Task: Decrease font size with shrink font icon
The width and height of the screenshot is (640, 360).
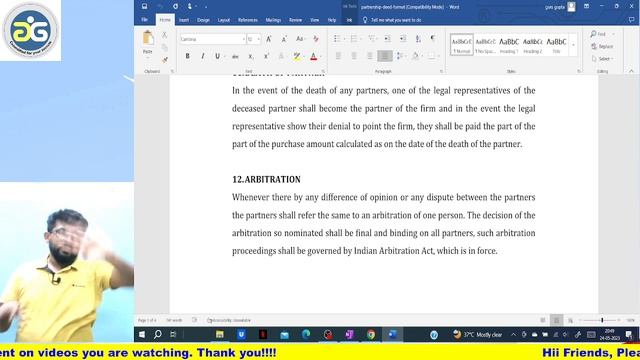Action: pyautogui.click(x=284, y=39)
